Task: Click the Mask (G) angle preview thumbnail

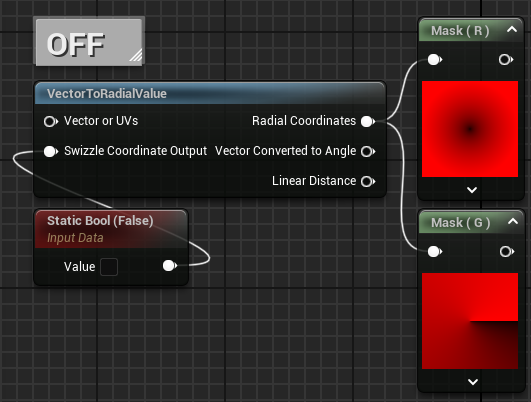Action: 470,321
